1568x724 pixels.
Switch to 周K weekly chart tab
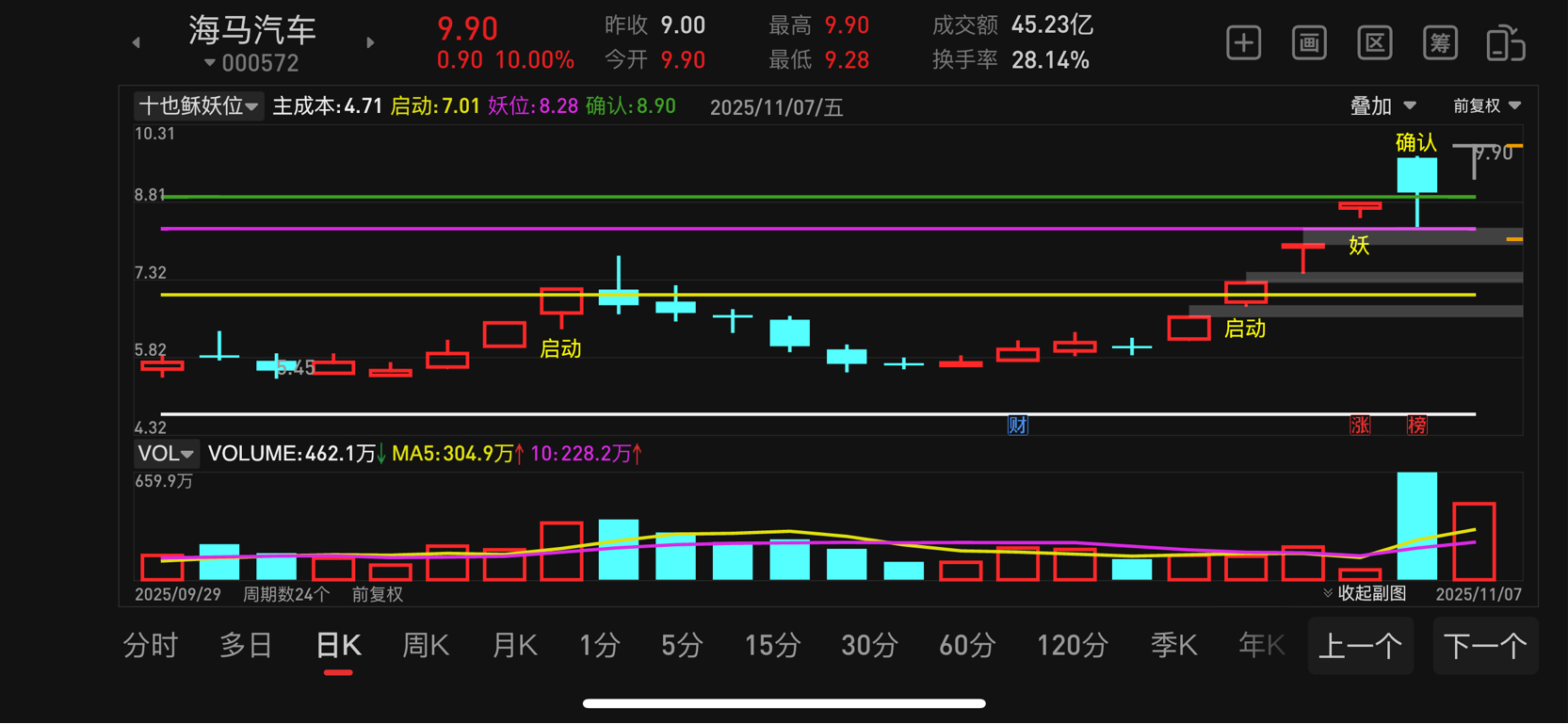coord(426,646)
